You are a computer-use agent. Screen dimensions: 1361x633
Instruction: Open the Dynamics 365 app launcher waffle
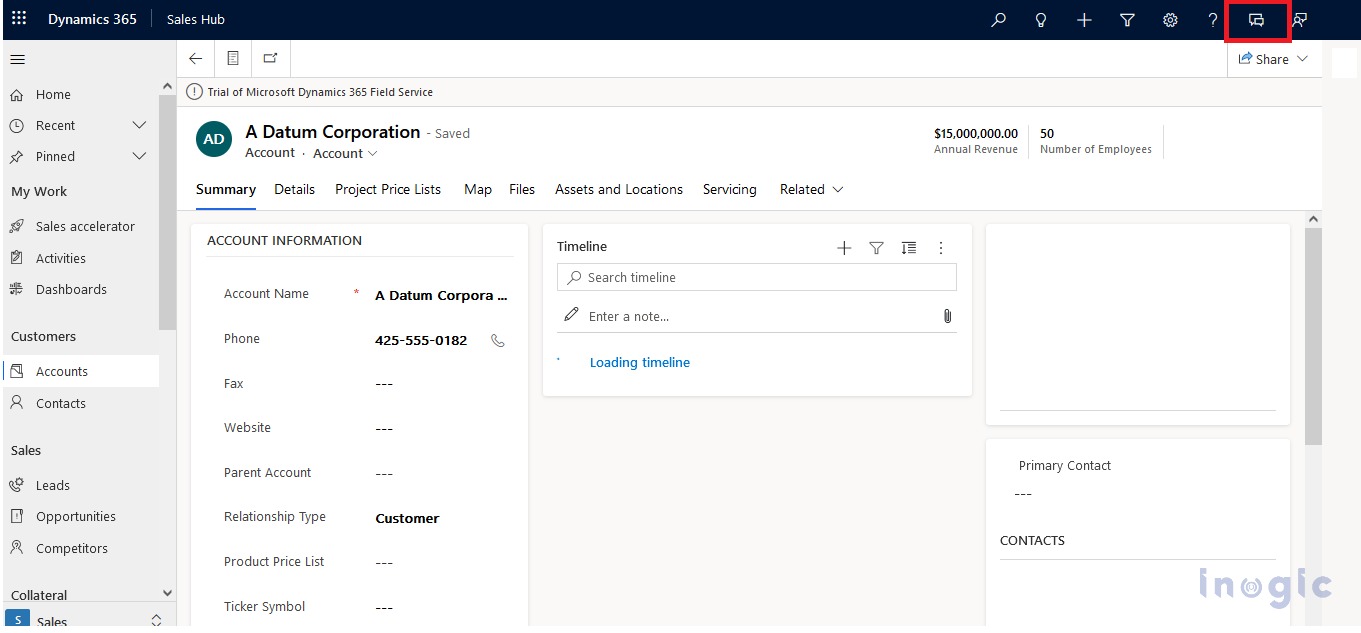19,19
